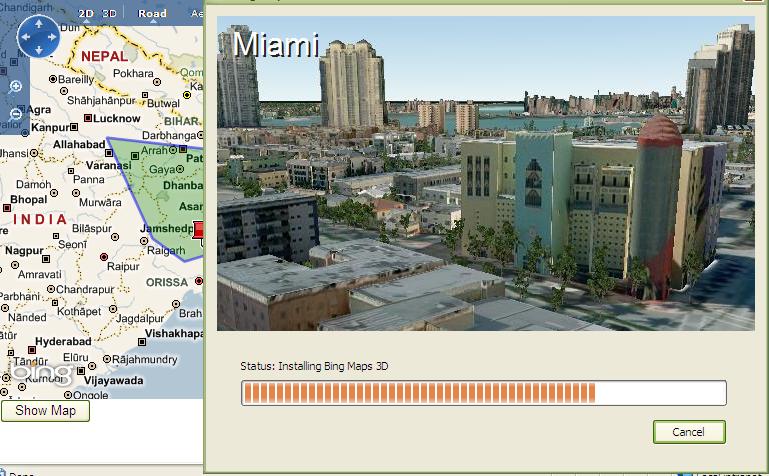
Task: Click the Rajahmundry city marker
Action: pyautogui.click(x=106, y=359)
